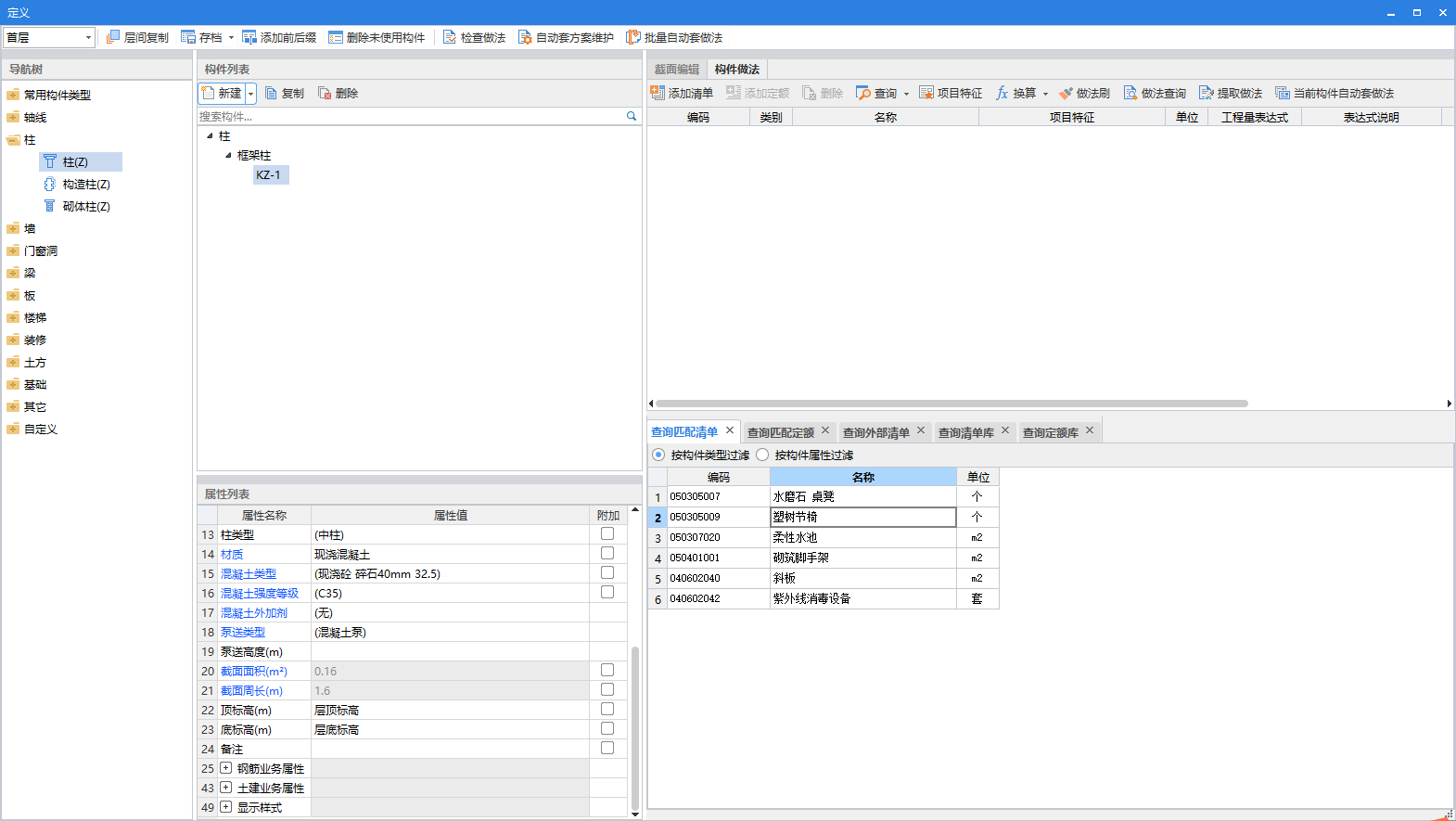
Task: Open the 换算 dropdown arrow
Action: pyautogui.click(x=1045, y=94)
